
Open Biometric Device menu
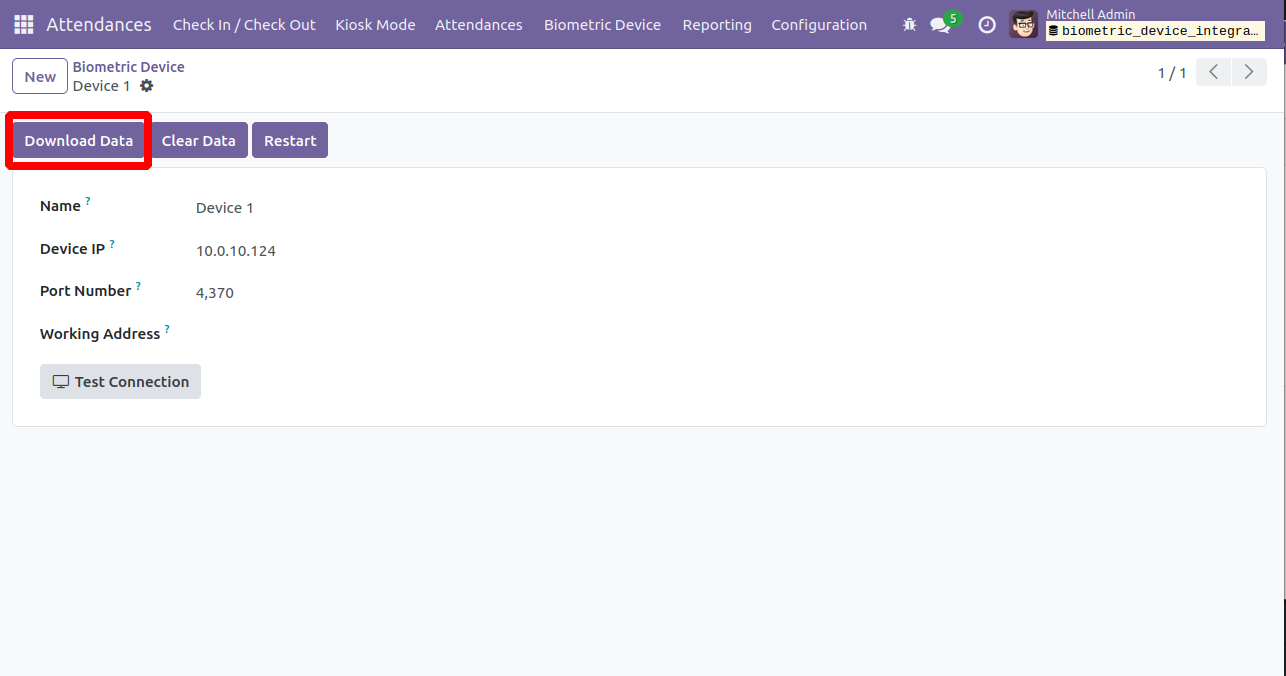point(602,25)
